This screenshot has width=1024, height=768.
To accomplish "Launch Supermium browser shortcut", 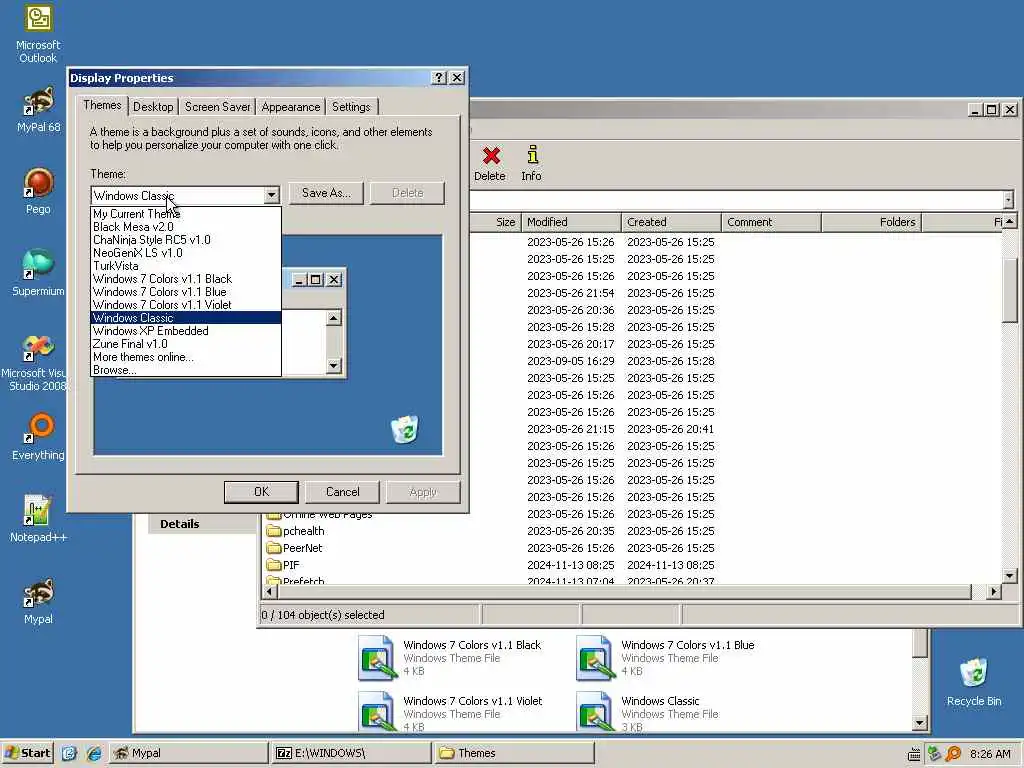I will tap(38, 273).
